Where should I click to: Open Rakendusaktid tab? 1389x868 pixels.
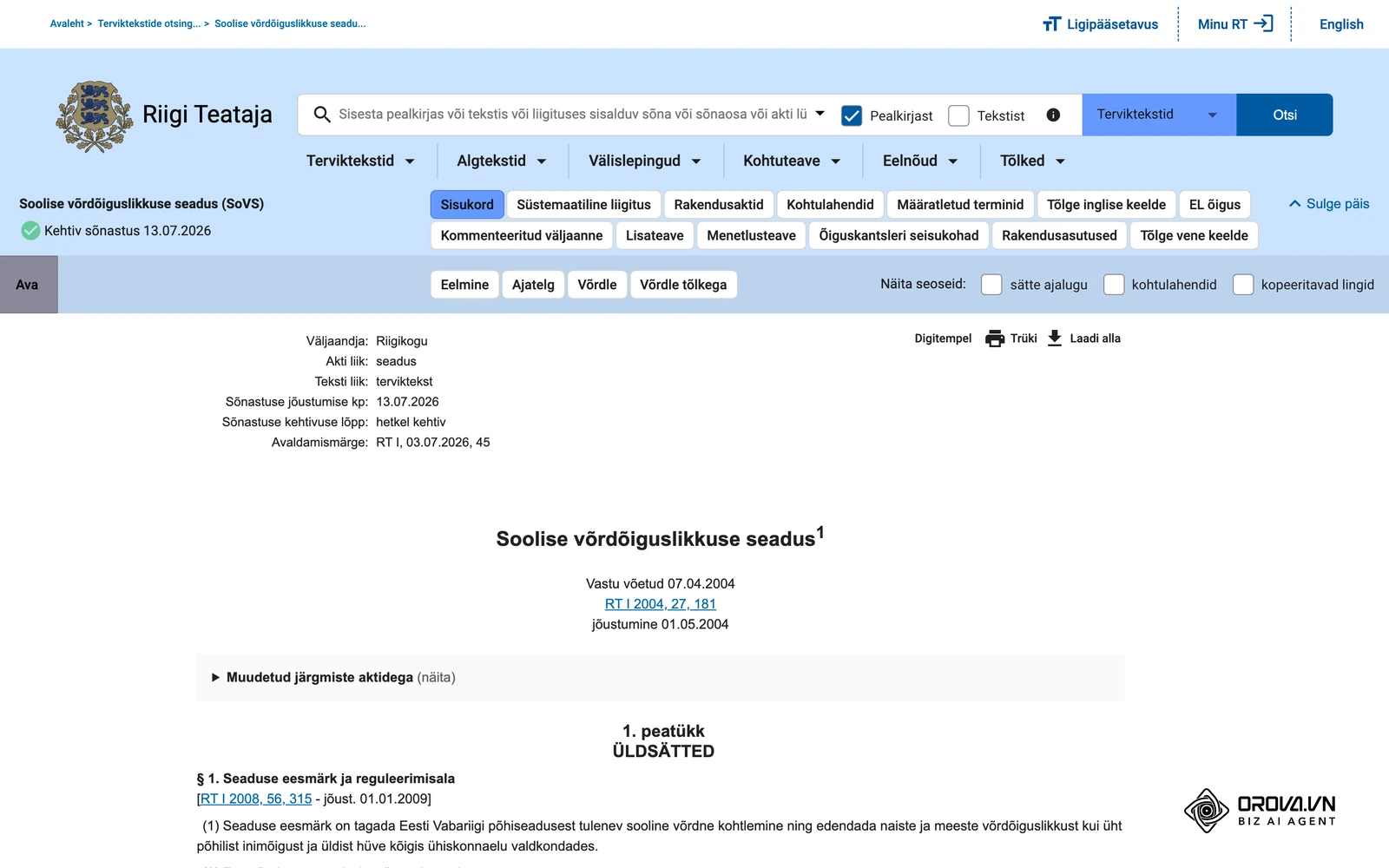click(719, 205)
